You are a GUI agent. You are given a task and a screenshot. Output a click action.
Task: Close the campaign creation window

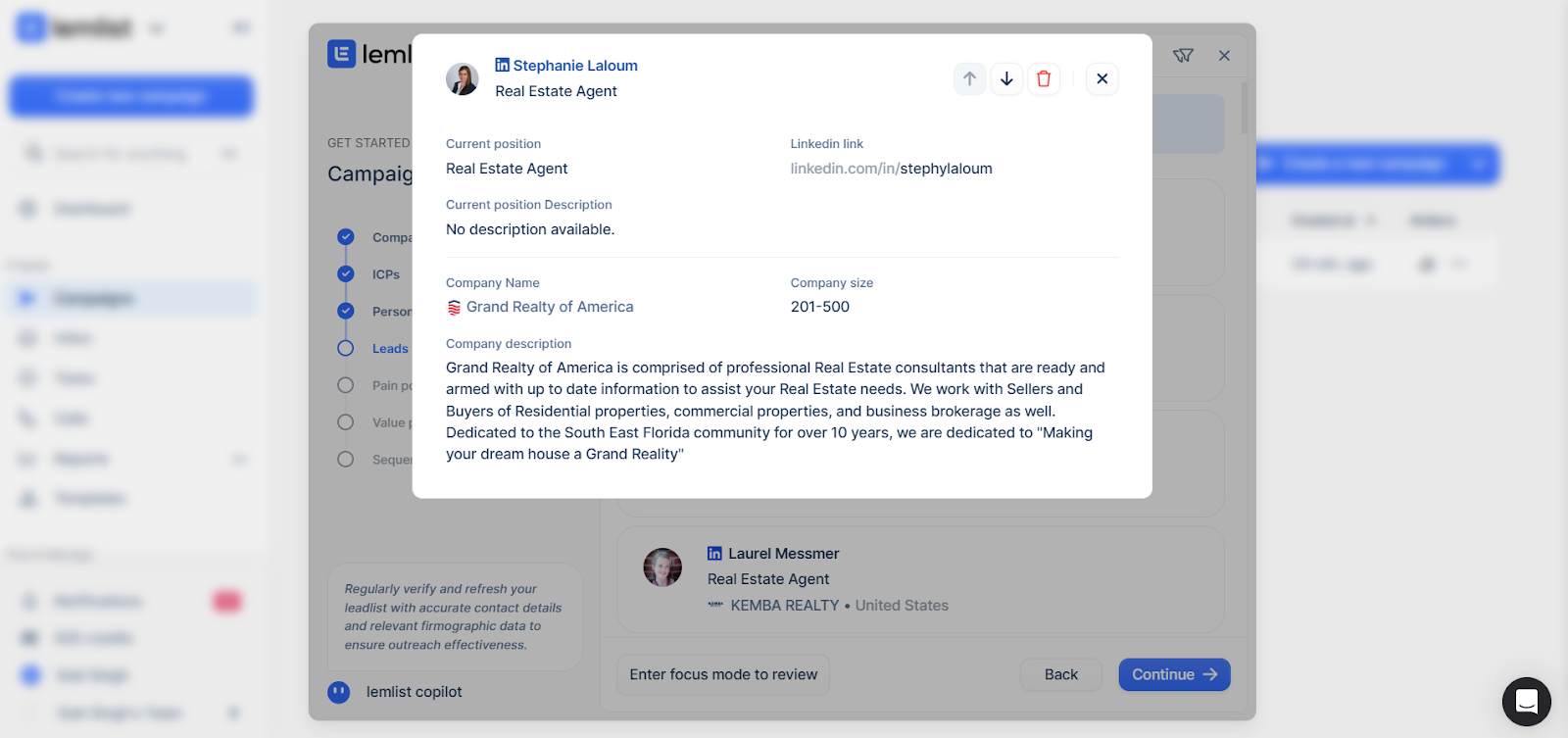click(1224, 56)
